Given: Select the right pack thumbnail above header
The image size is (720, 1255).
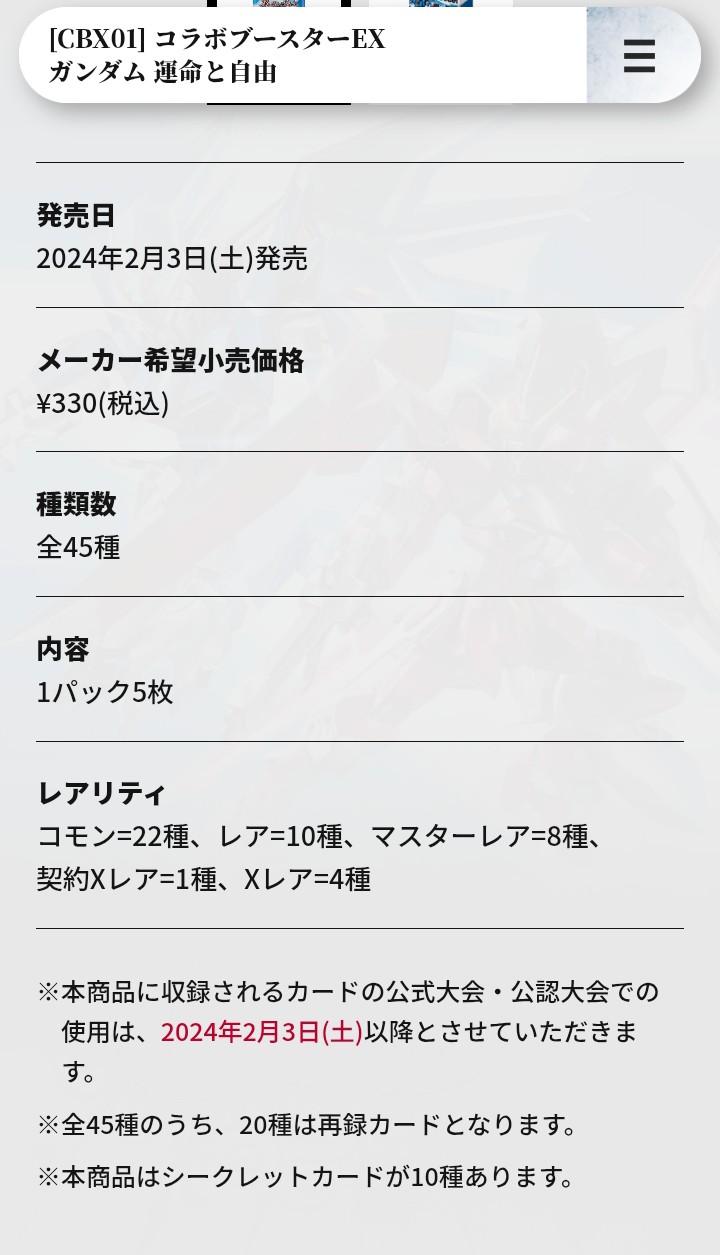Looking at the screenshot, I should click(x=440, y=5).
